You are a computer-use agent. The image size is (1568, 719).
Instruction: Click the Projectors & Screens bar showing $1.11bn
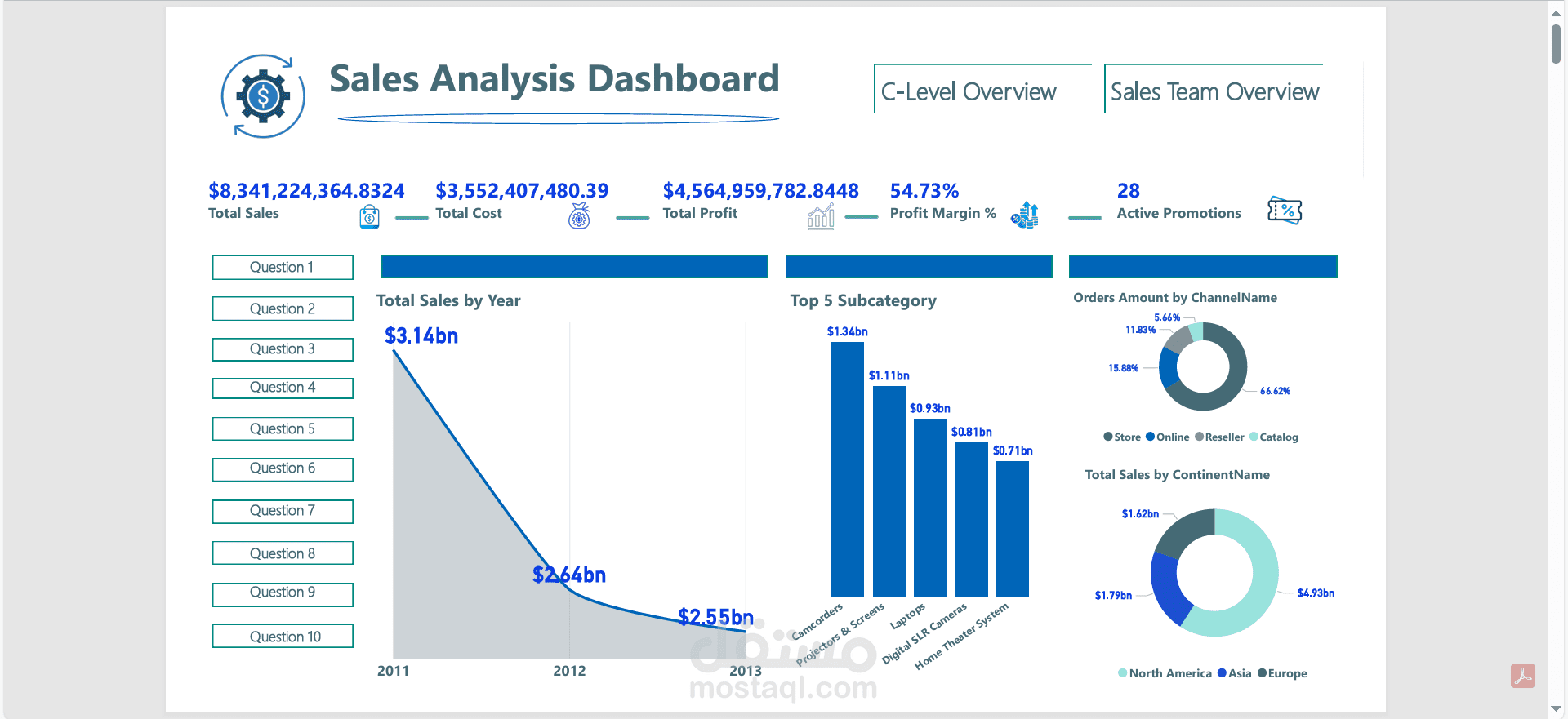pos(889,491)
